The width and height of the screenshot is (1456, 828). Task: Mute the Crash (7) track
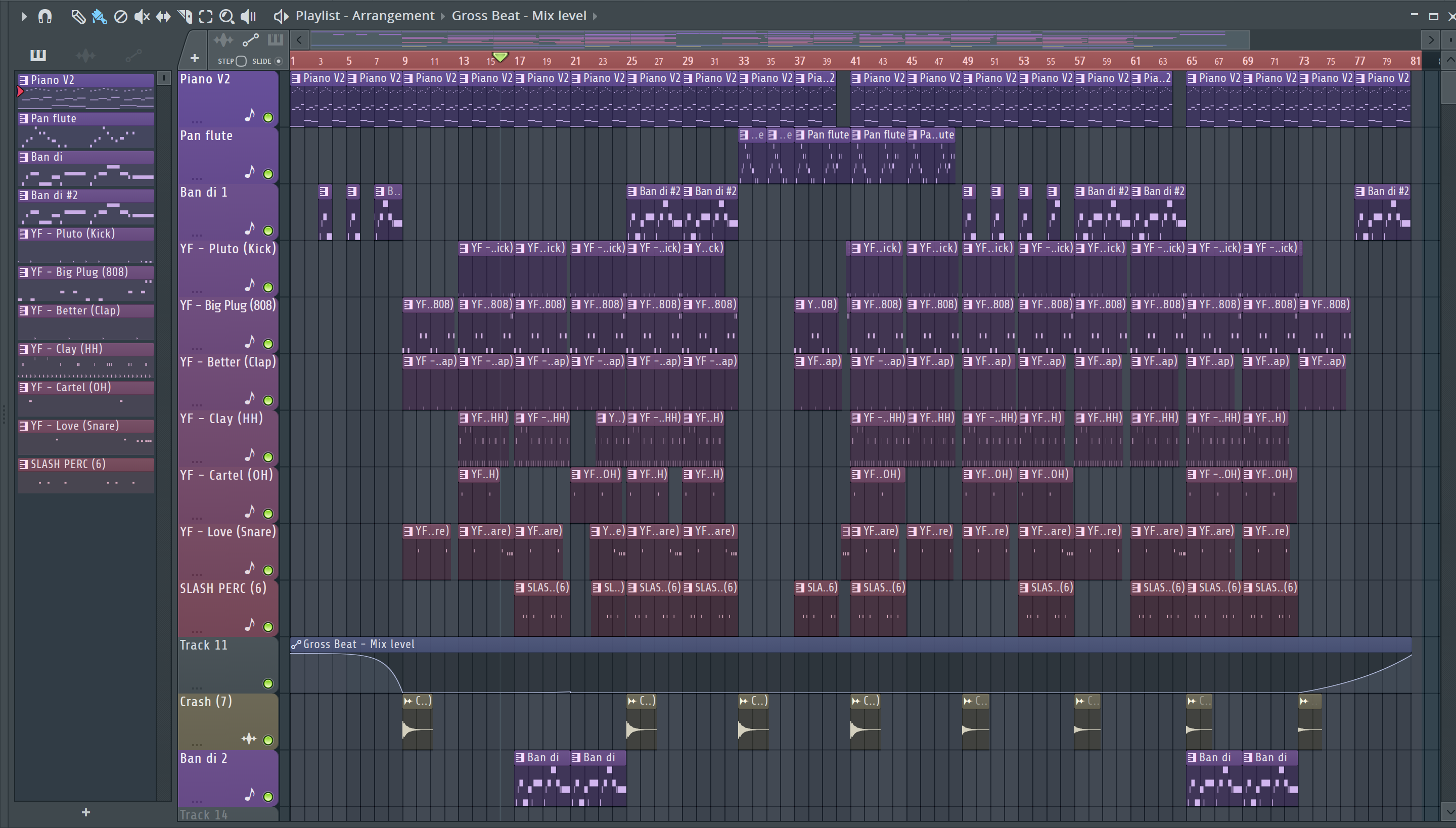coord(268,740)
